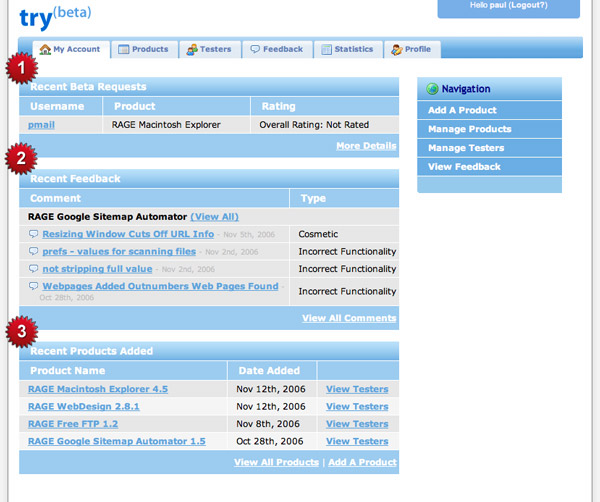The image size is (600, 502).
Task: Click the Overall Rating: Not Rated cell
Action: (325, 125)
